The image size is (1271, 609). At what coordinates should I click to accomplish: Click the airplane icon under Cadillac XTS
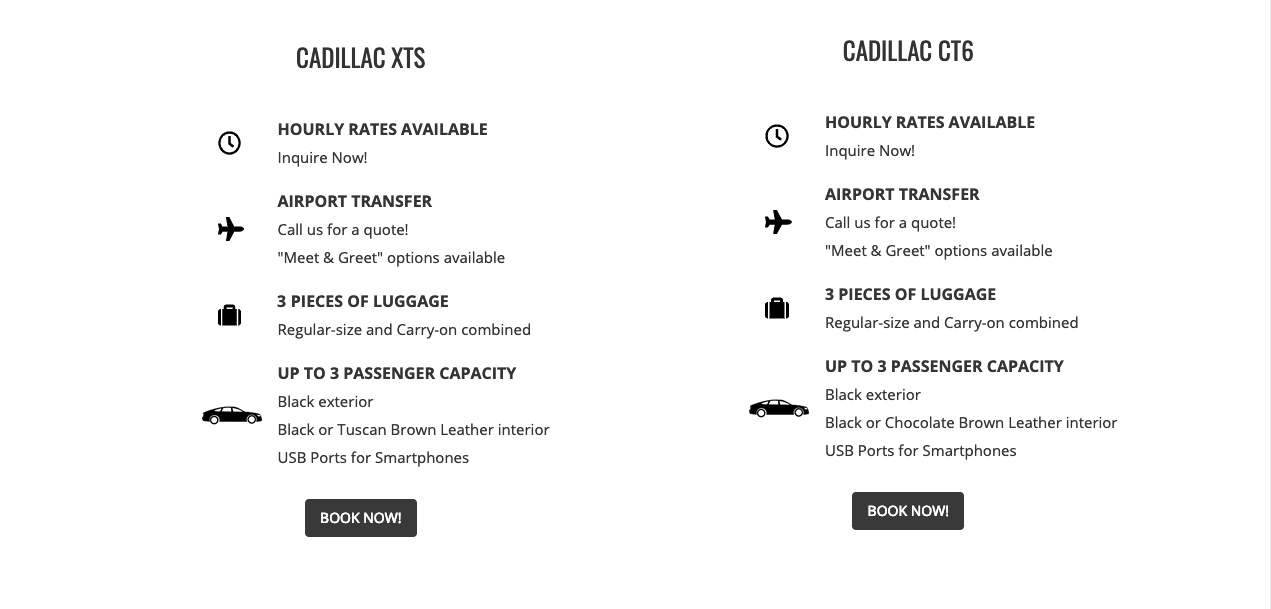[230, 229]
